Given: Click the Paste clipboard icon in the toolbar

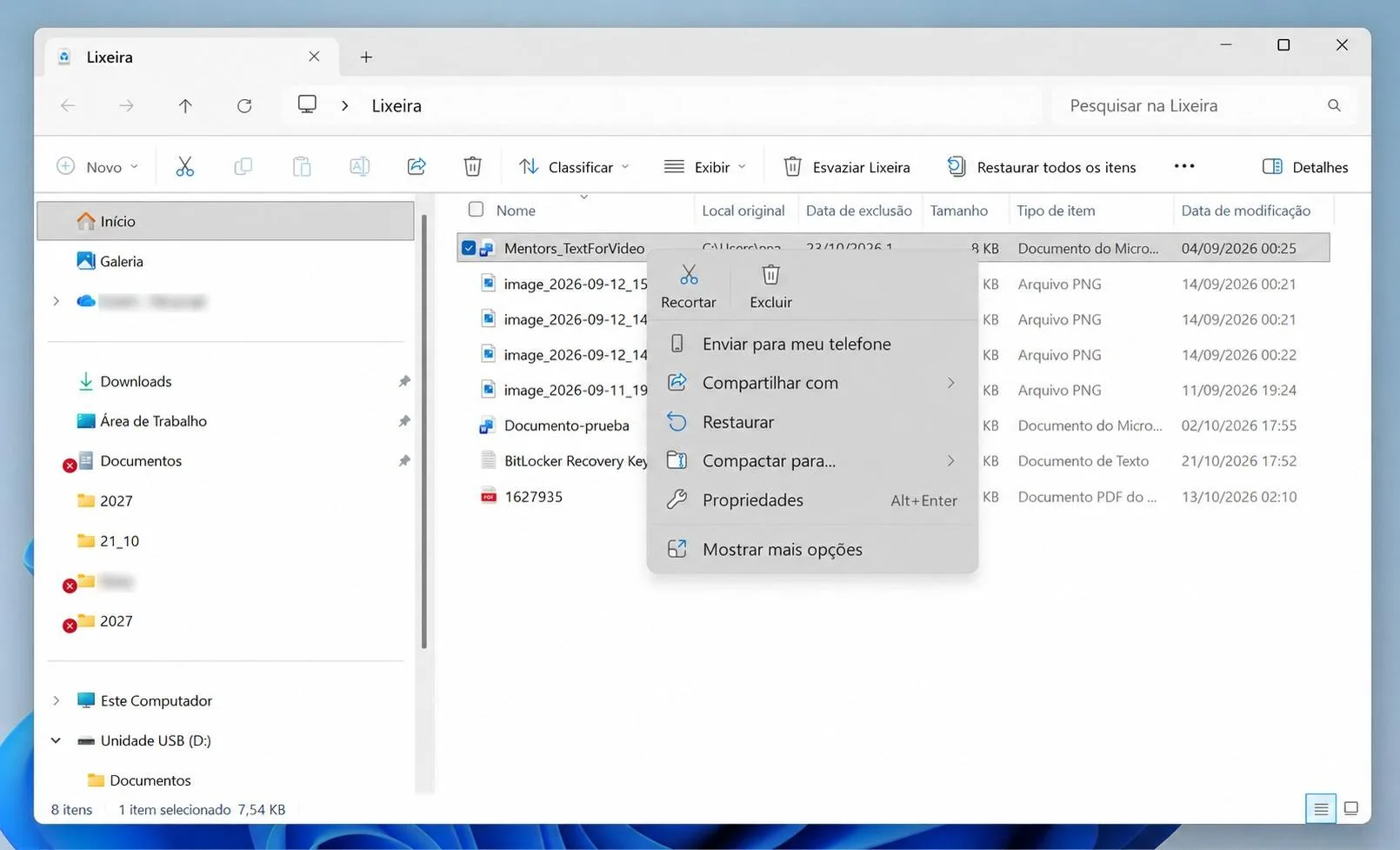Looking at the screenshot, I should tap(302, 166).
